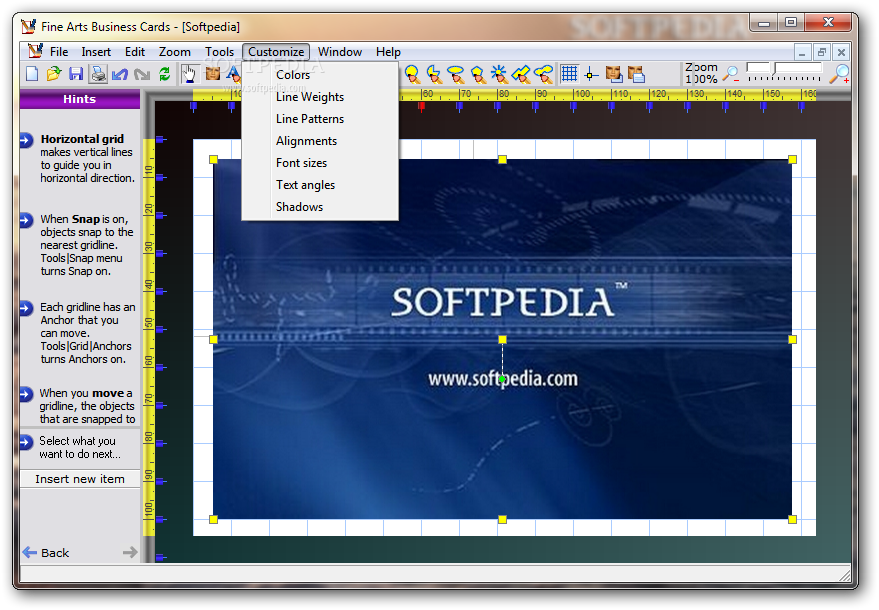Open the Help menu

(x=388, y=52)
